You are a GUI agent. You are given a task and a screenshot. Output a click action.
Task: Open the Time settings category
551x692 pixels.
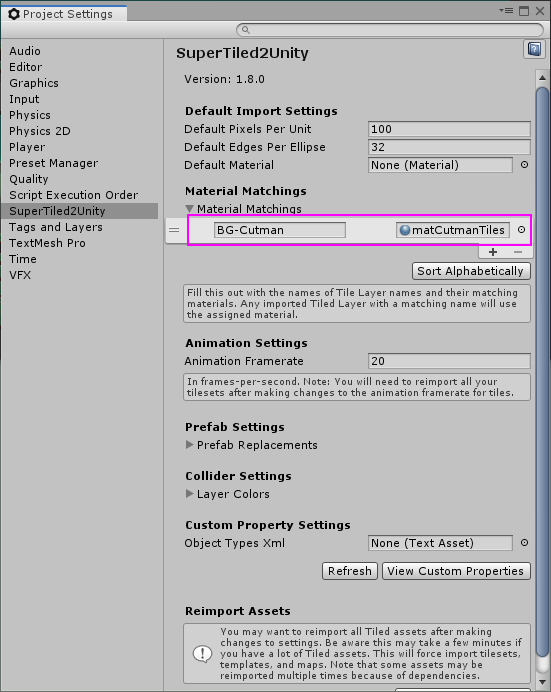[x=23, y=259]
